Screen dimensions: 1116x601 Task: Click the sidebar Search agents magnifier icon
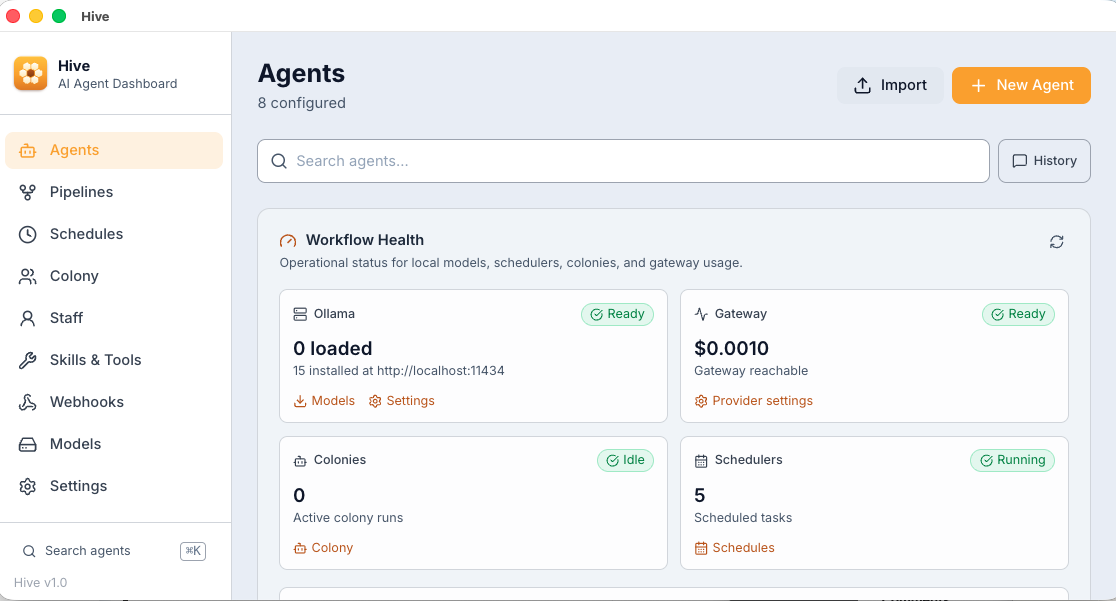click(29, 551)
